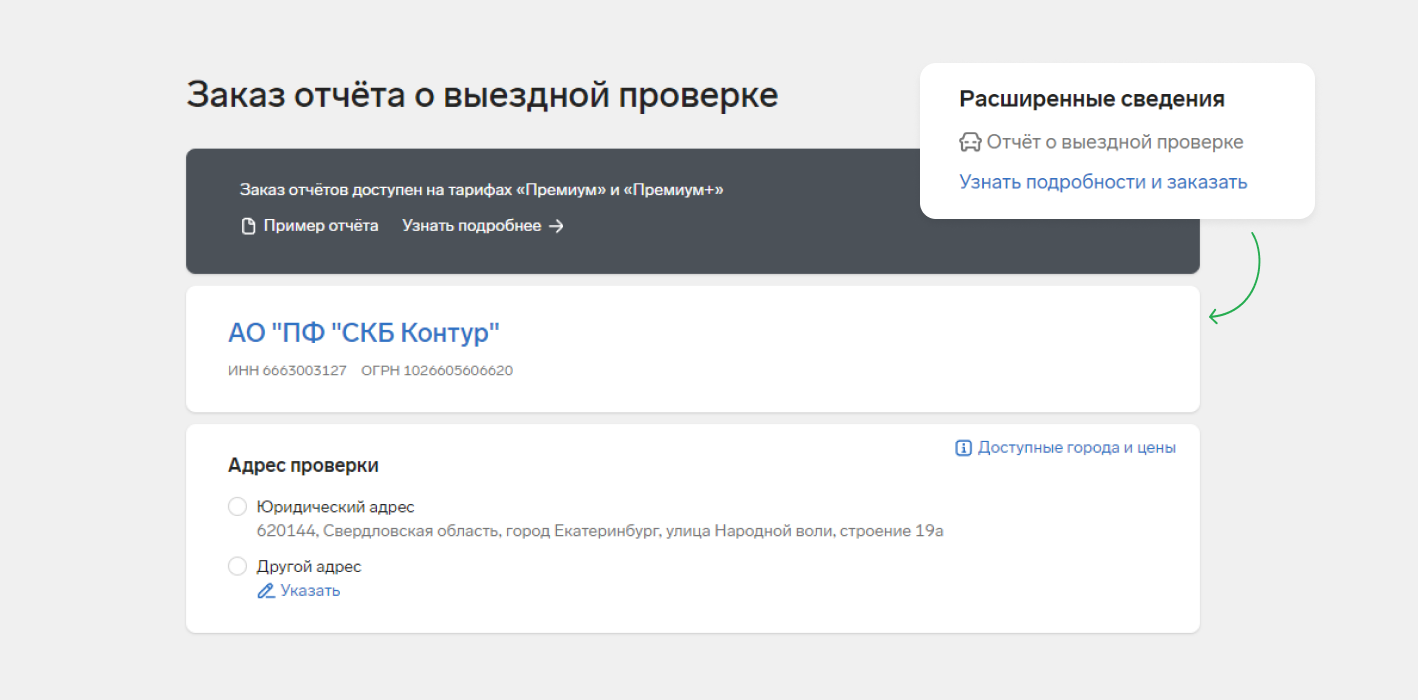Click the info icon near Доступные города и цены
The height and width of the screenshot is (700, 1418).
click(x=964, y=448)
